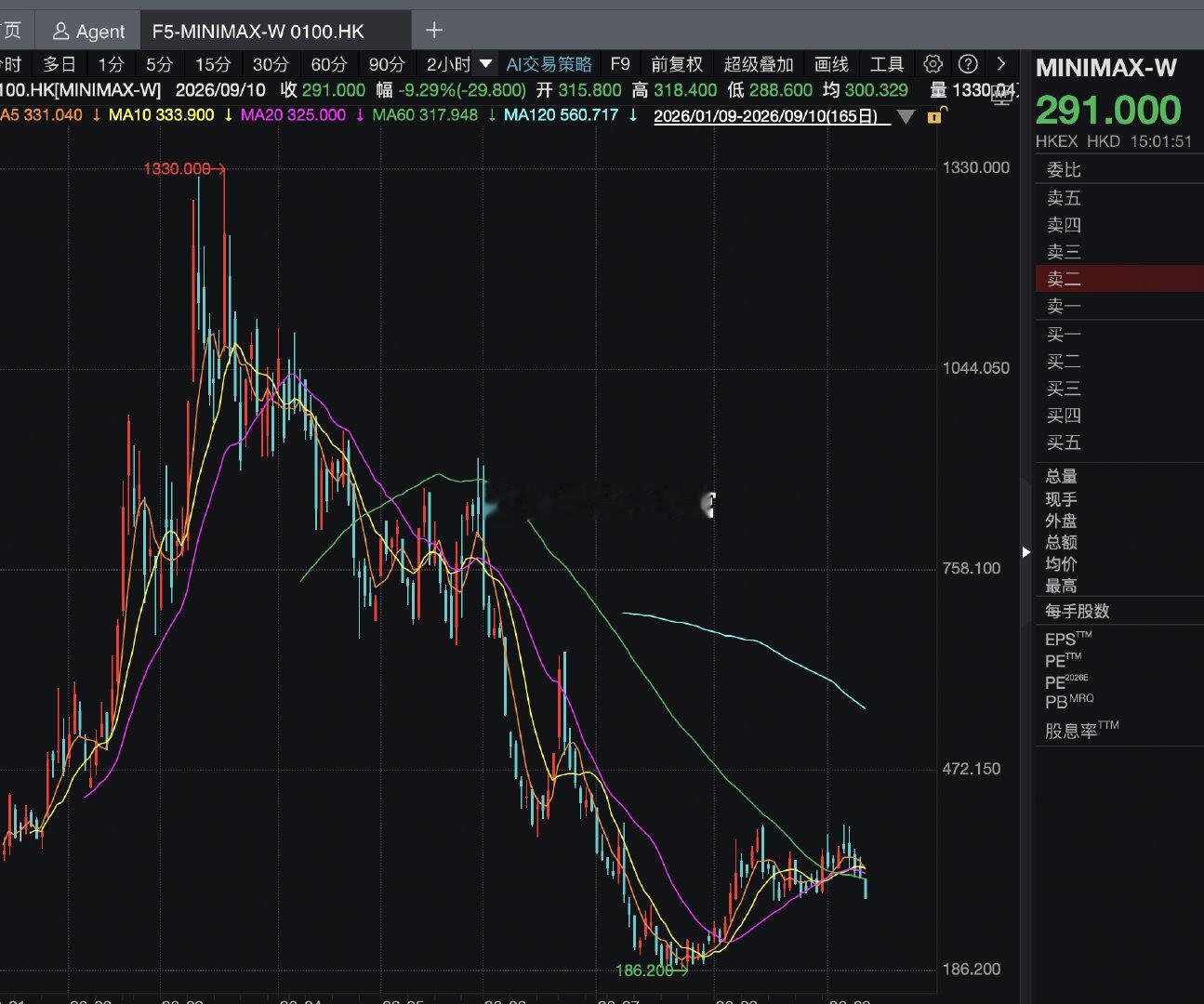Image resolution: width=1204 pixels, height=1004 pixels.
Task: Switch chart to 5分 period
Action: (159, 64)
